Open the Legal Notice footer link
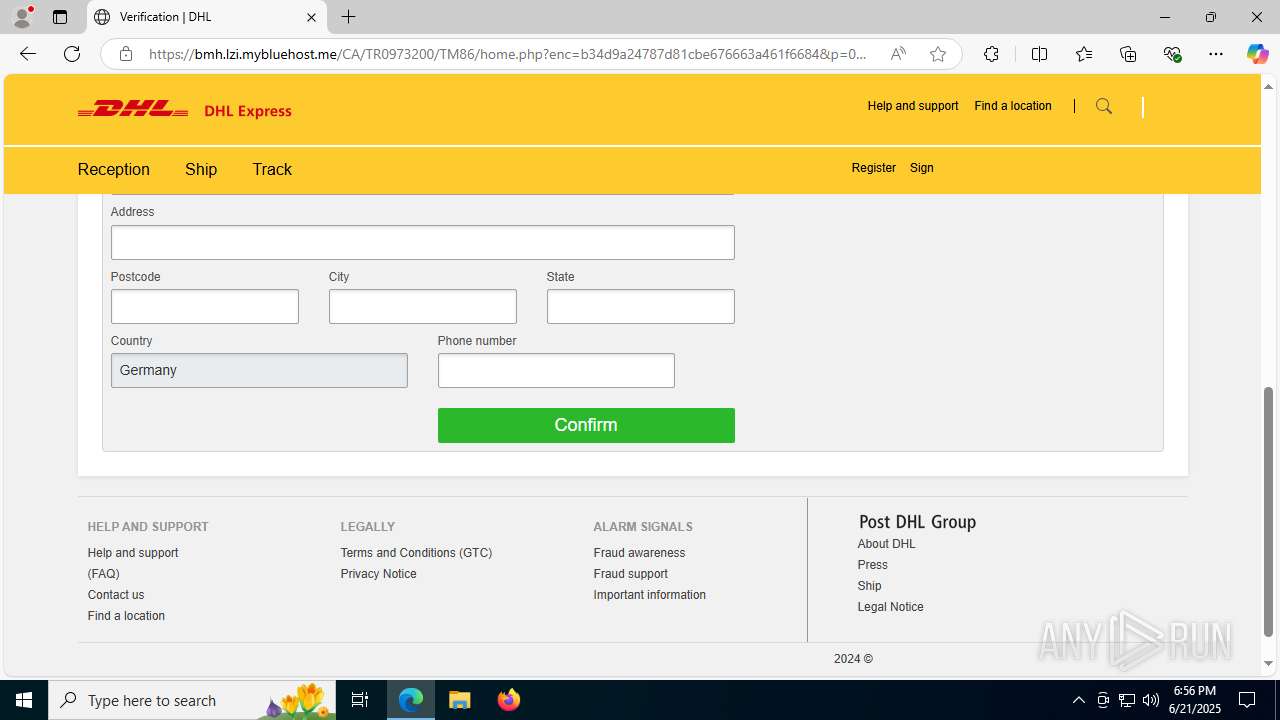This screenshot has height=720, width=1280. (890, 607)
